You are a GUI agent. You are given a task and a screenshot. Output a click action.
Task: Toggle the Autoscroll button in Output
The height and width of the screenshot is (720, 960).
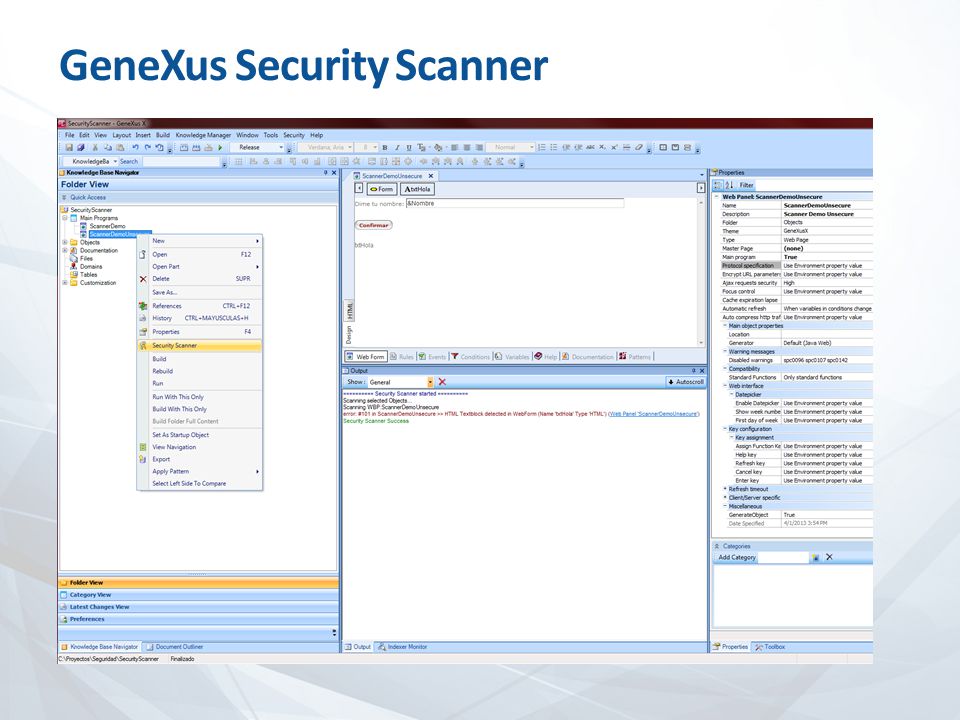[x=686, y=382]
